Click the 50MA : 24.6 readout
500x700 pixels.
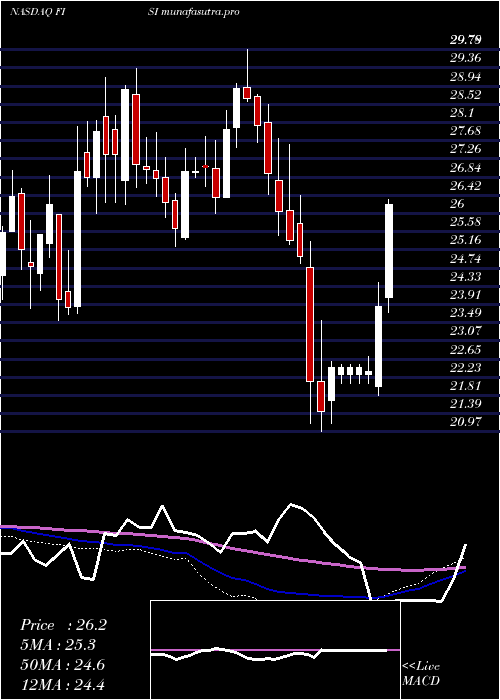coord(62,665)
